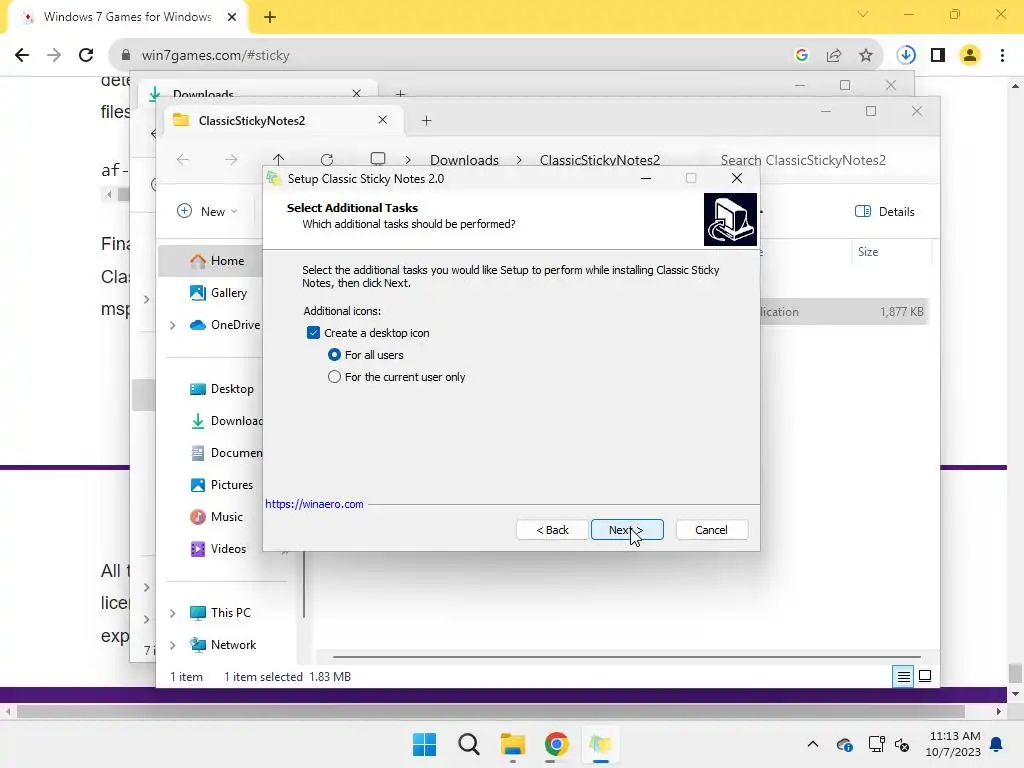Switch Explorer to large thumbnails view
Image resolution: width=1024 pixels, height=768 pixels.
(925, 677)
